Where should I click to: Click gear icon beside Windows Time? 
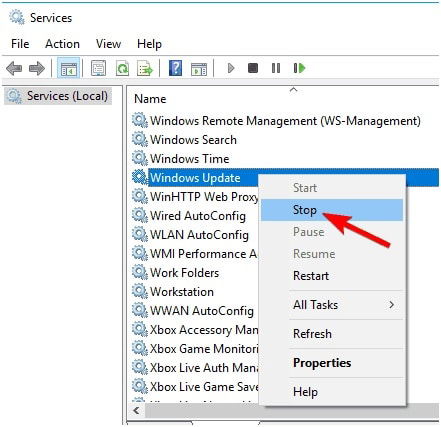140,158
